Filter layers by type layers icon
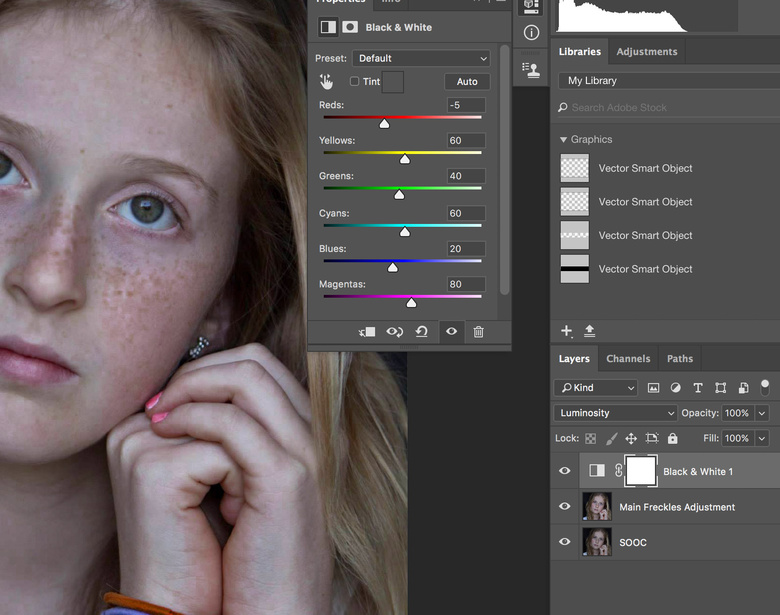The image size is (780, 615). 698,388
